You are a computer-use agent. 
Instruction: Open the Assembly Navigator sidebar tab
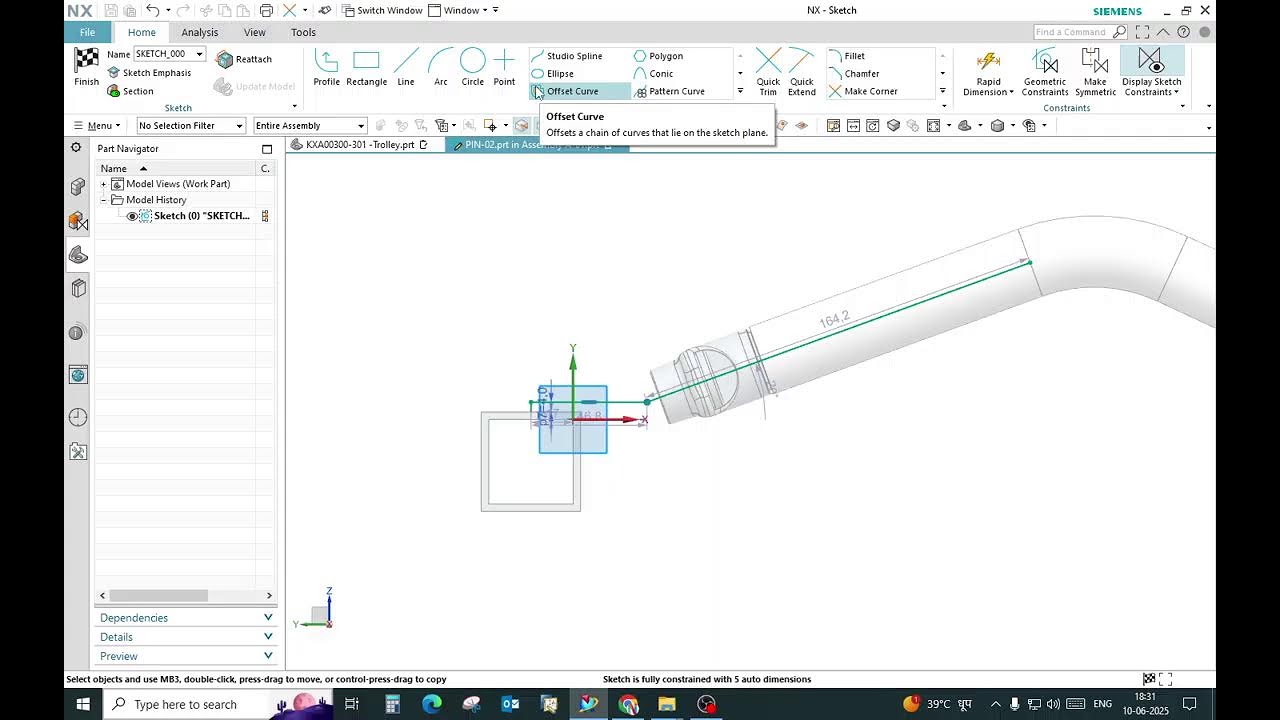coord(78,187)
